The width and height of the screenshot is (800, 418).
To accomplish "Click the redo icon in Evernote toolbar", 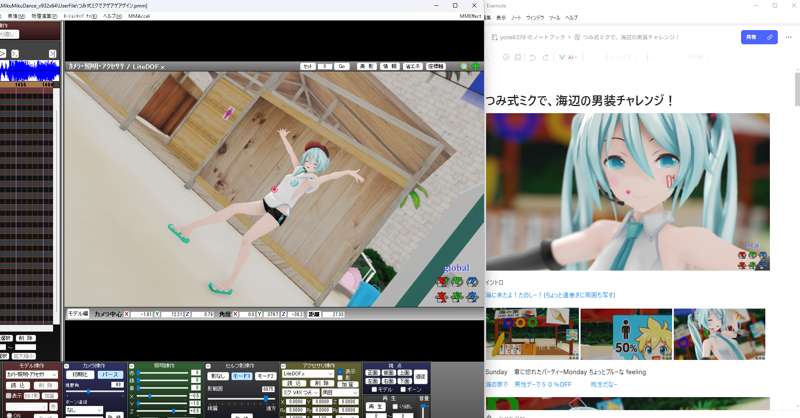I will pos(545,57).
